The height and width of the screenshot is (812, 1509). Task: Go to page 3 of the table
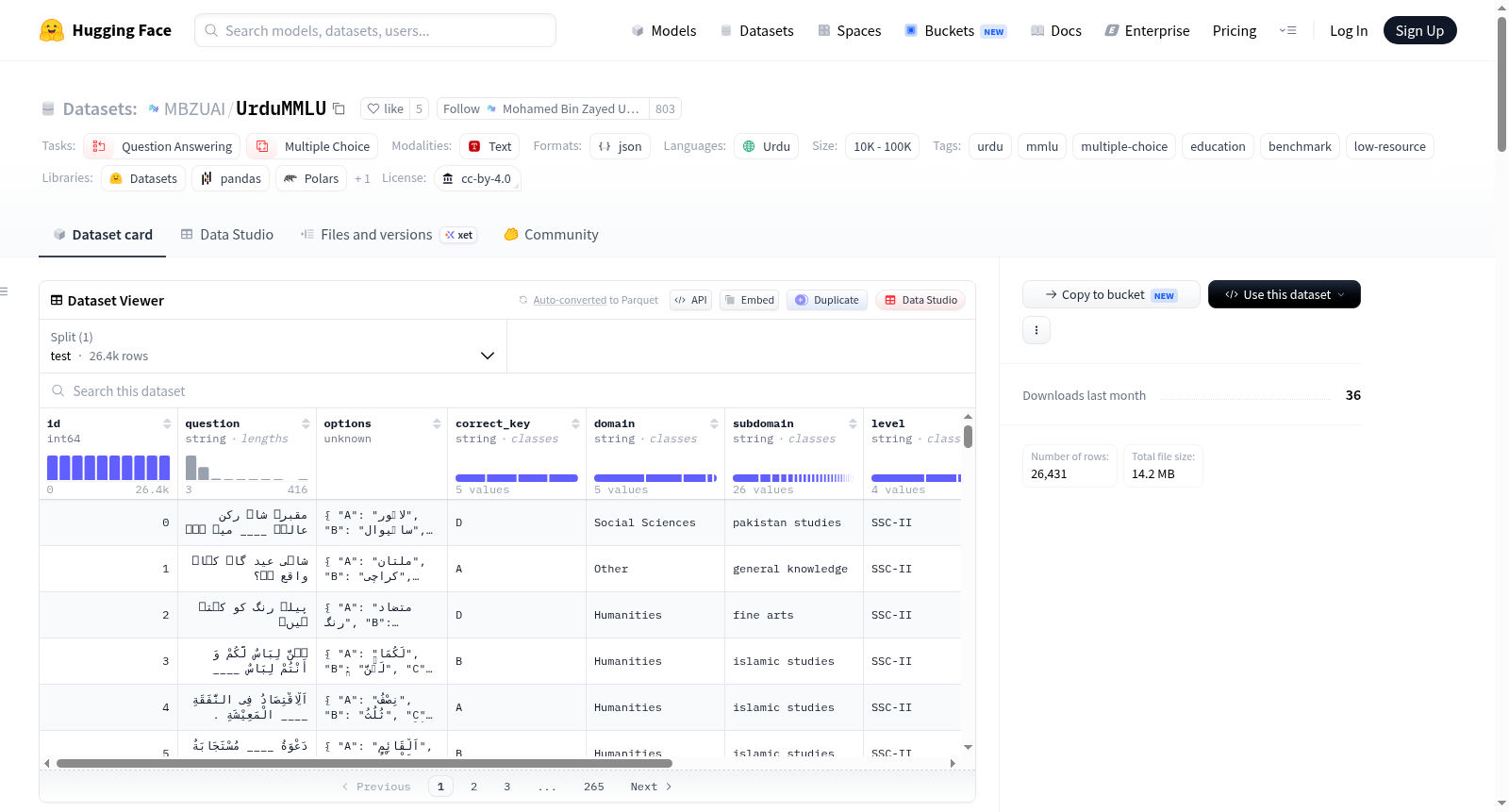coord(506,787)
